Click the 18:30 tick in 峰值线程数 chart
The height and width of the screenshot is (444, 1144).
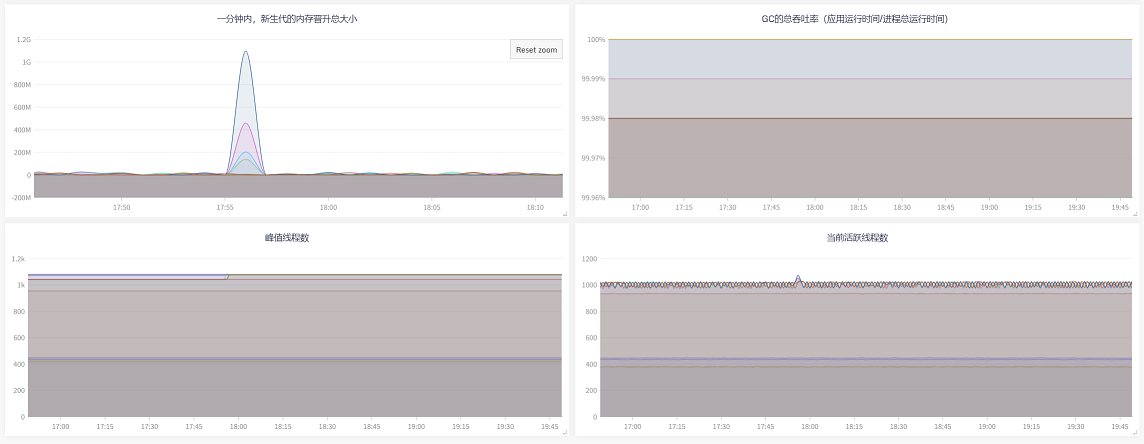click(x=328, y=426)
